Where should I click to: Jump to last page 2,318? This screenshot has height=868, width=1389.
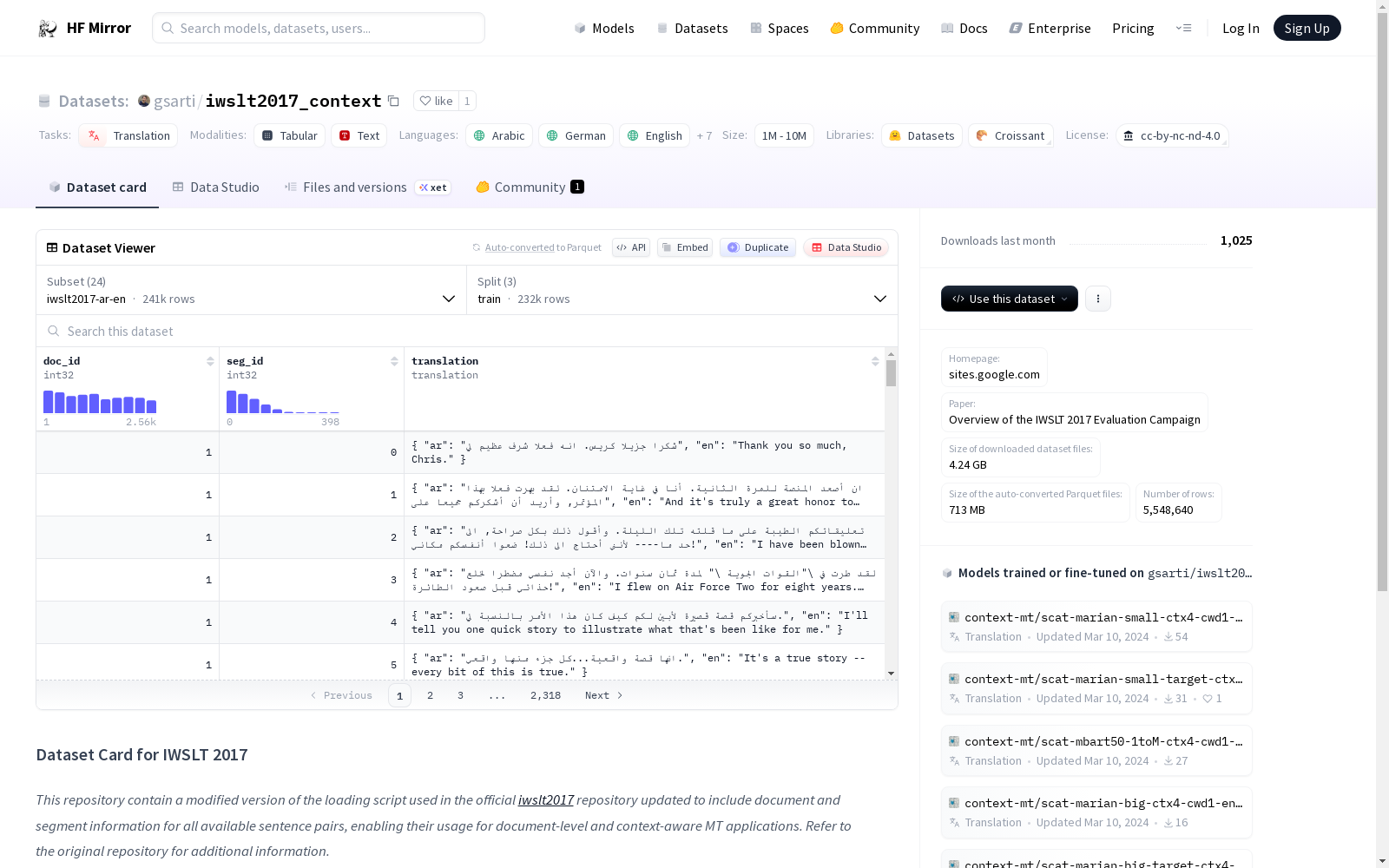click(545, 695)
